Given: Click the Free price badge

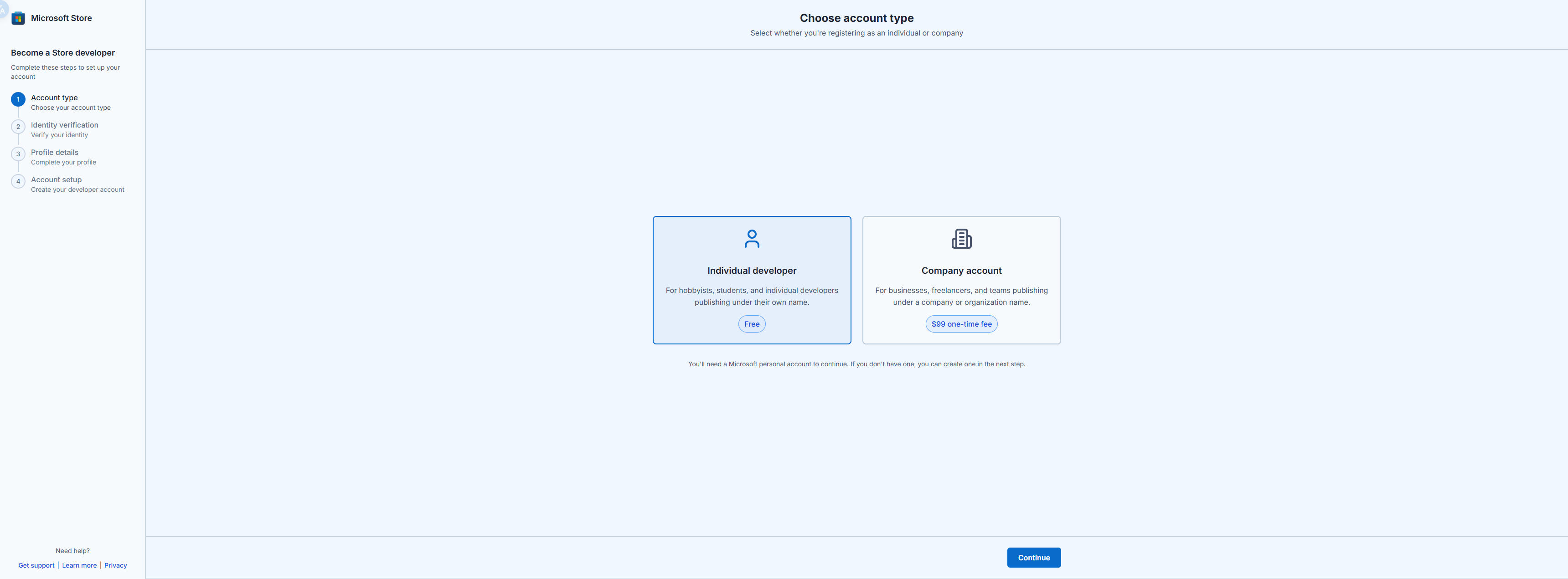Looking at the screenshot, I should (x=752, y=324).
